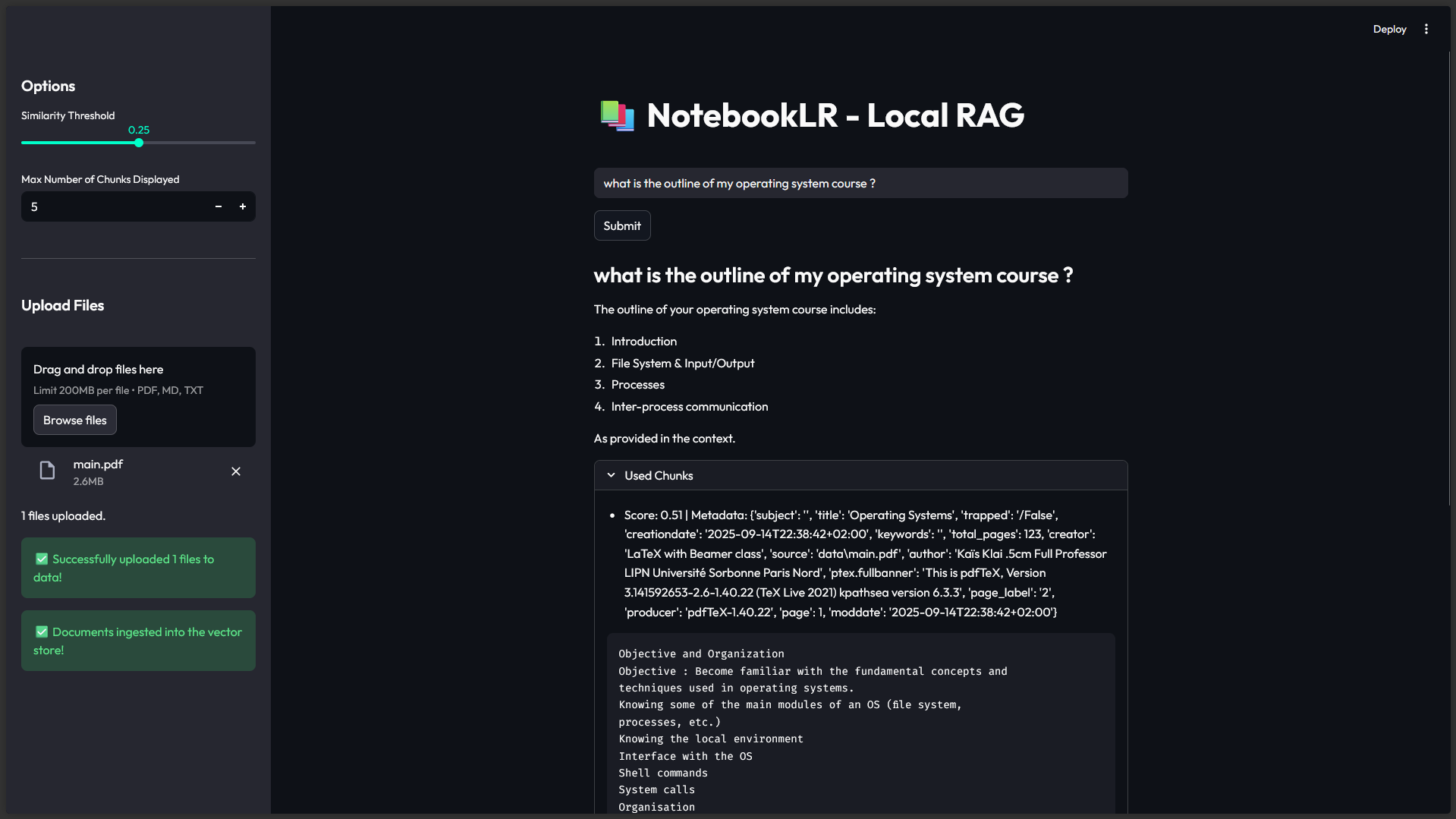Click the Used Chunks chevron arrow
This screenshot has width=1456, height=819.
pyautogui.click(x=610, y=474)
